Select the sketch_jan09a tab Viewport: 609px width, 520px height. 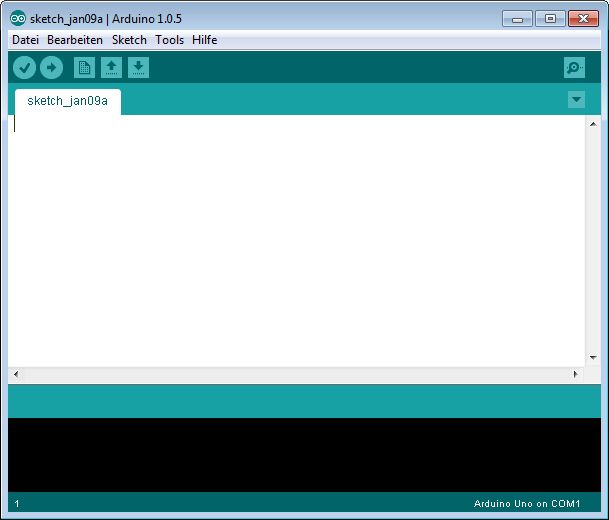pos(68,101)
